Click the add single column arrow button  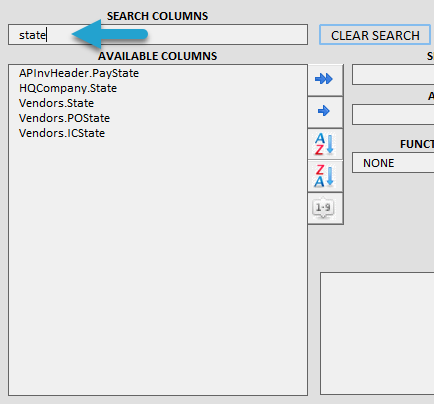tap(325, 112)
